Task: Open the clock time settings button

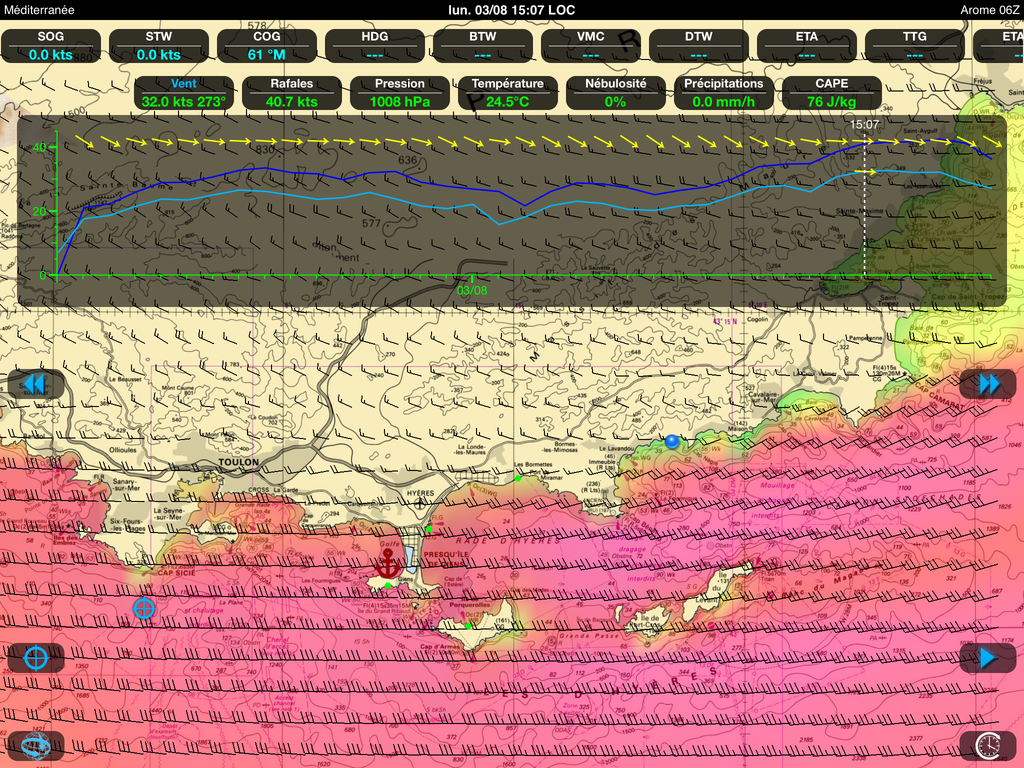Action: point(987,745)
